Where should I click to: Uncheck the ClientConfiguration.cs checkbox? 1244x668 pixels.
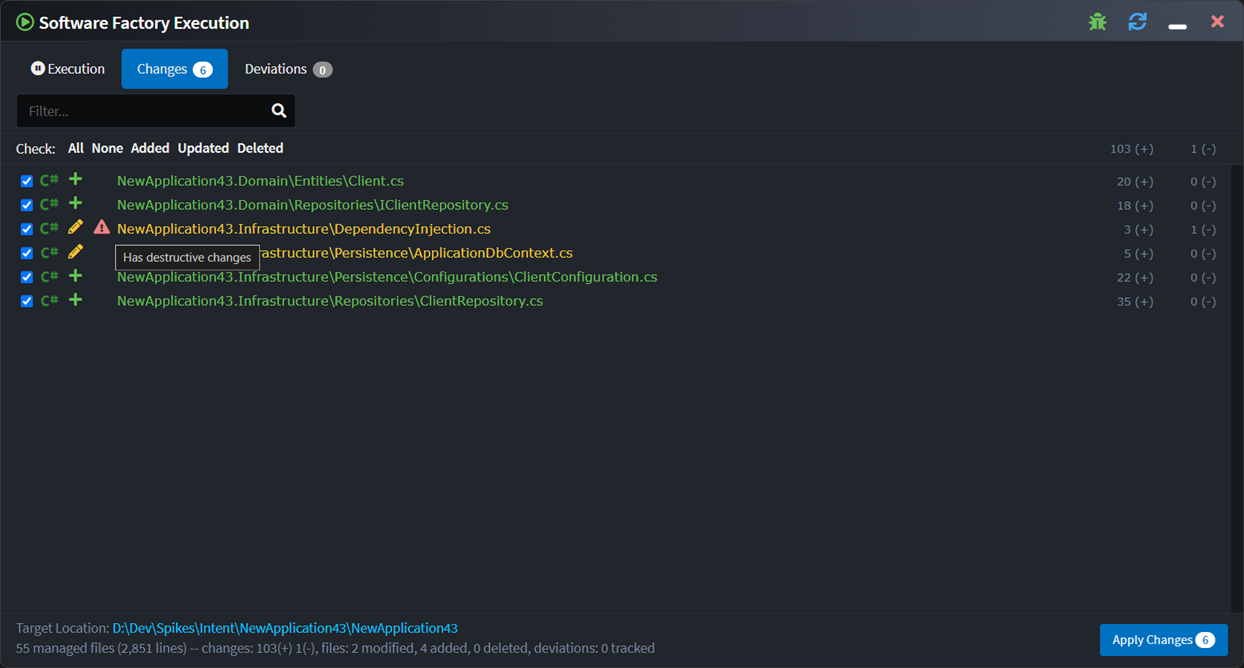(x=27, y=277)
